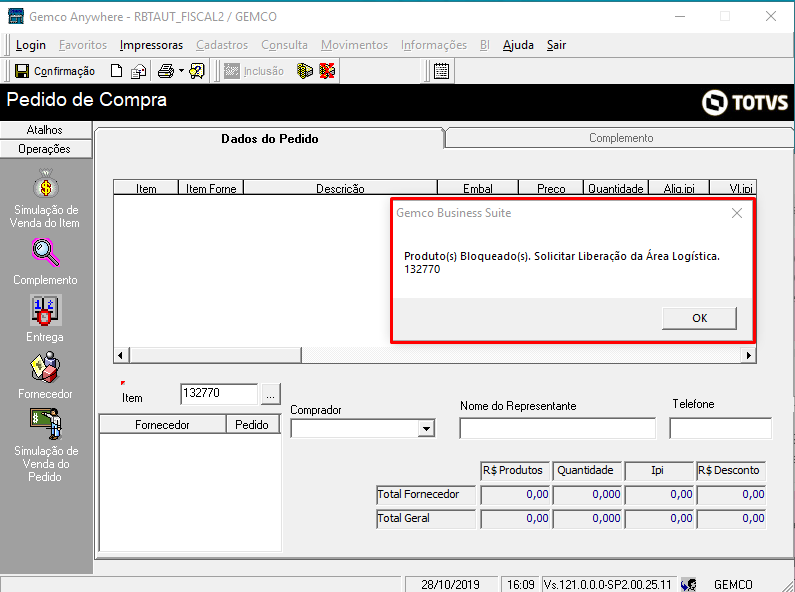
Task: Click the status bar time 16:09
Action: [x=521, y=584]
